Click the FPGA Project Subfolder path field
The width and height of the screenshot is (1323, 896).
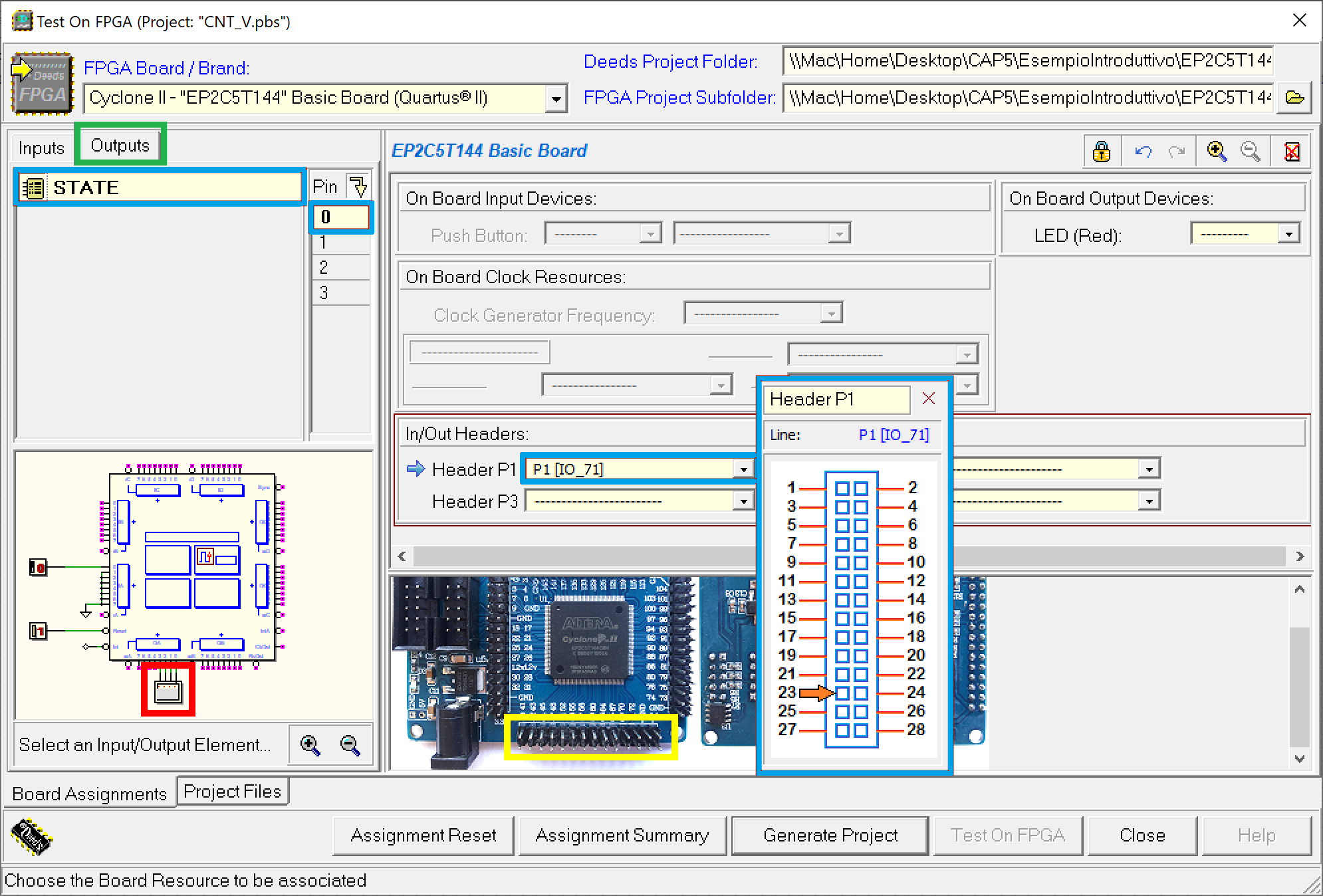pos(1028,98)
